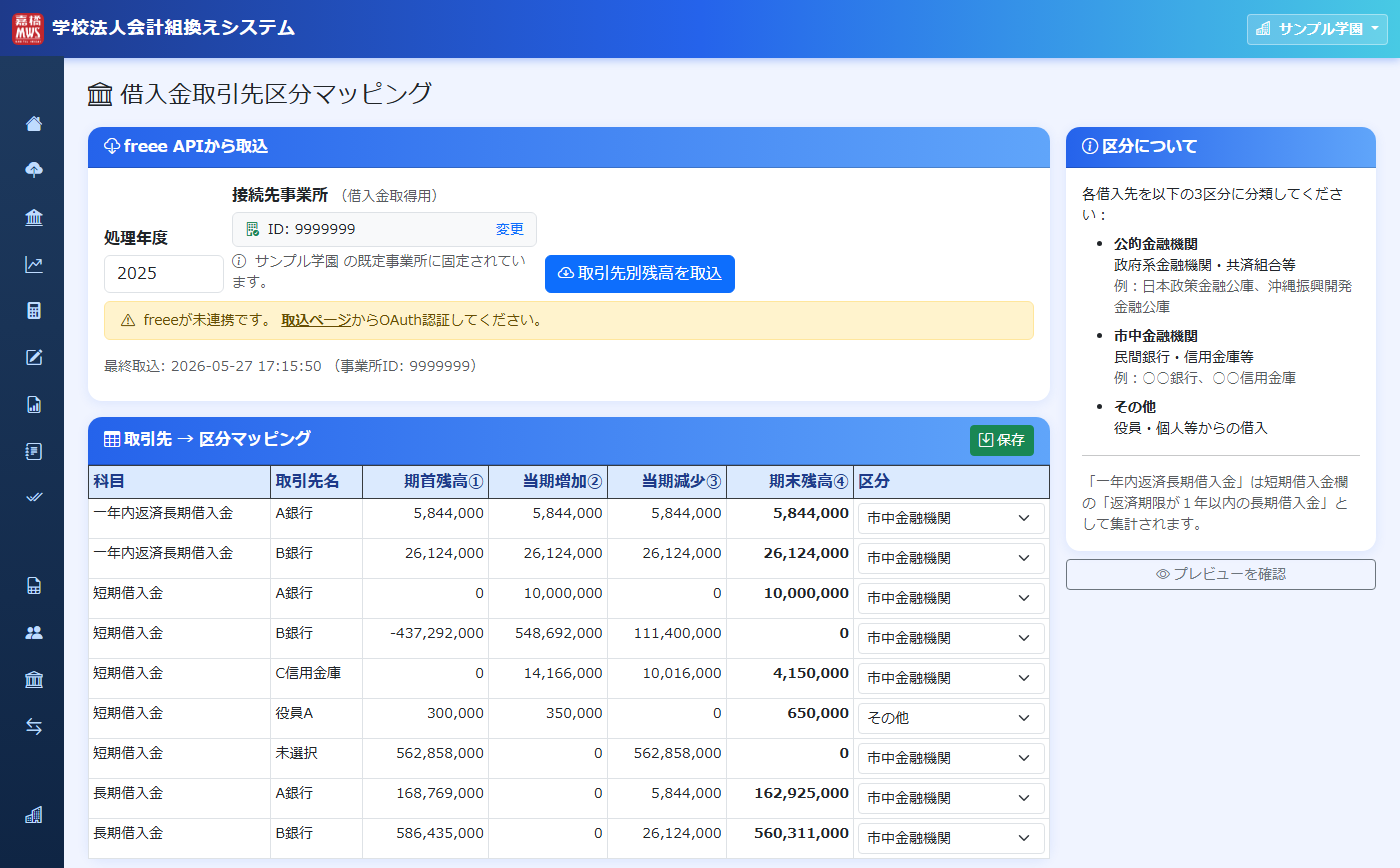Select the bank icon below the cloud upload icon

[34, 218]
